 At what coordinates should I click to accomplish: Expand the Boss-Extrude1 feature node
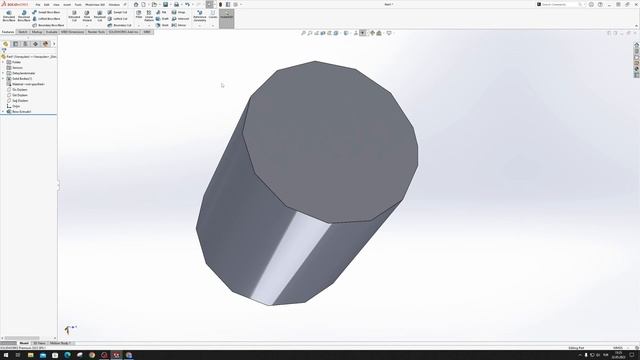coord(3,111)
